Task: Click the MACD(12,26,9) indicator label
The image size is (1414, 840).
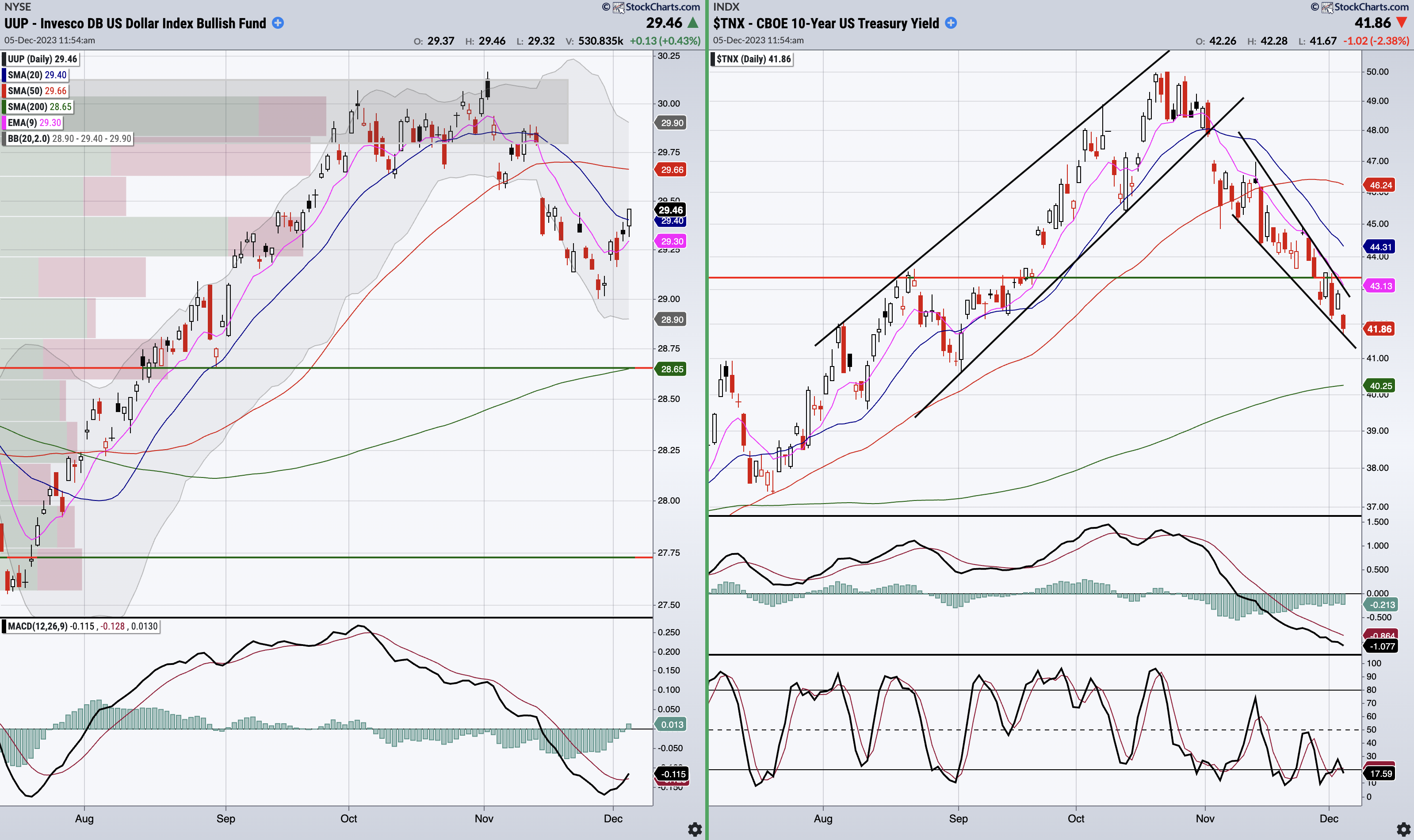Action: (80, 626)
